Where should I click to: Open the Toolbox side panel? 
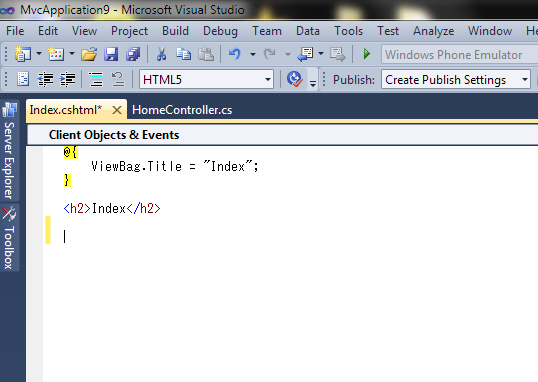click(x=9, y=238)
